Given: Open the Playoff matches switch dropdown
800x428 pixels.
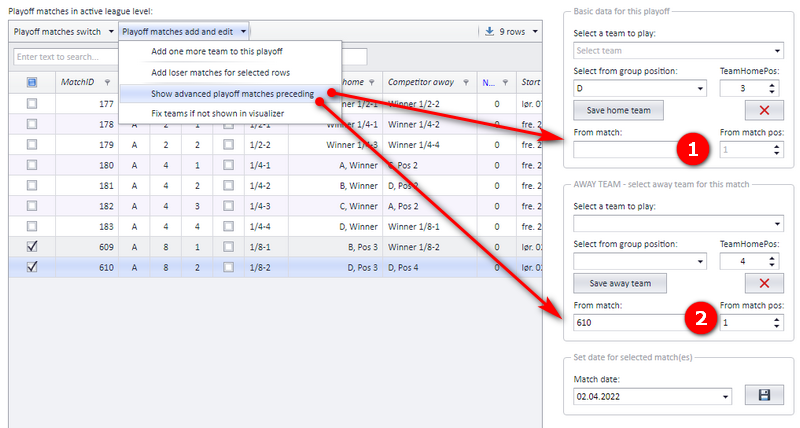Looking at the screenshot, I should (63, 32).
